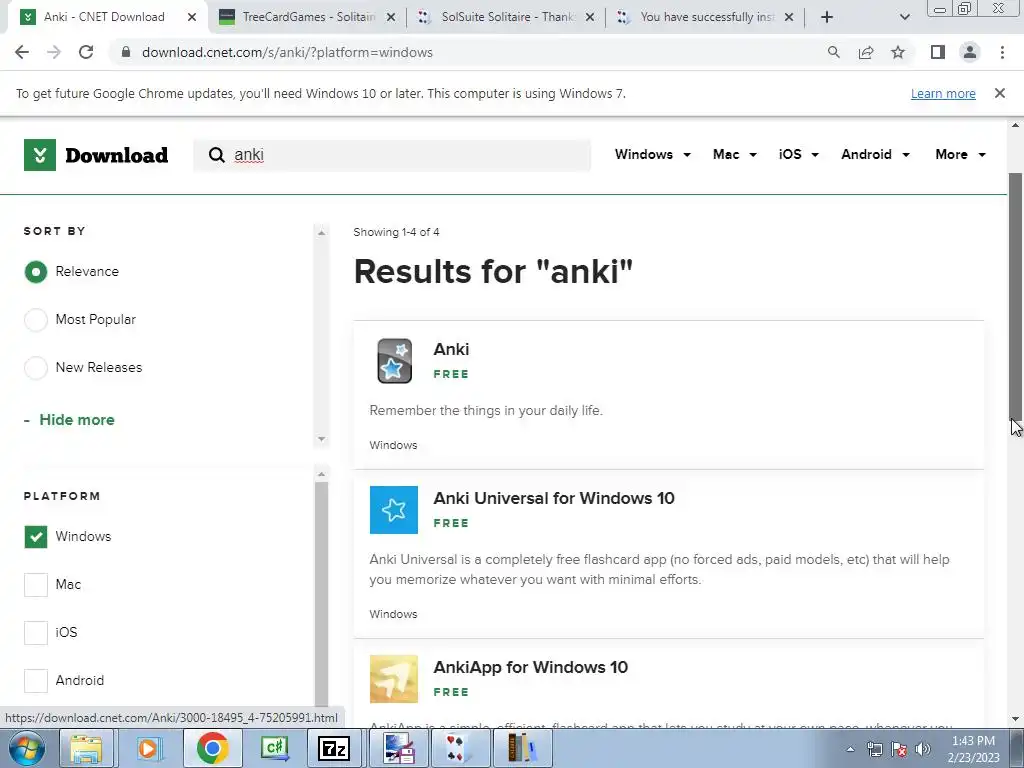Close the TreeCardGames tab
This screenshot has width=1024, height=768.
click(x=391, y=17)
